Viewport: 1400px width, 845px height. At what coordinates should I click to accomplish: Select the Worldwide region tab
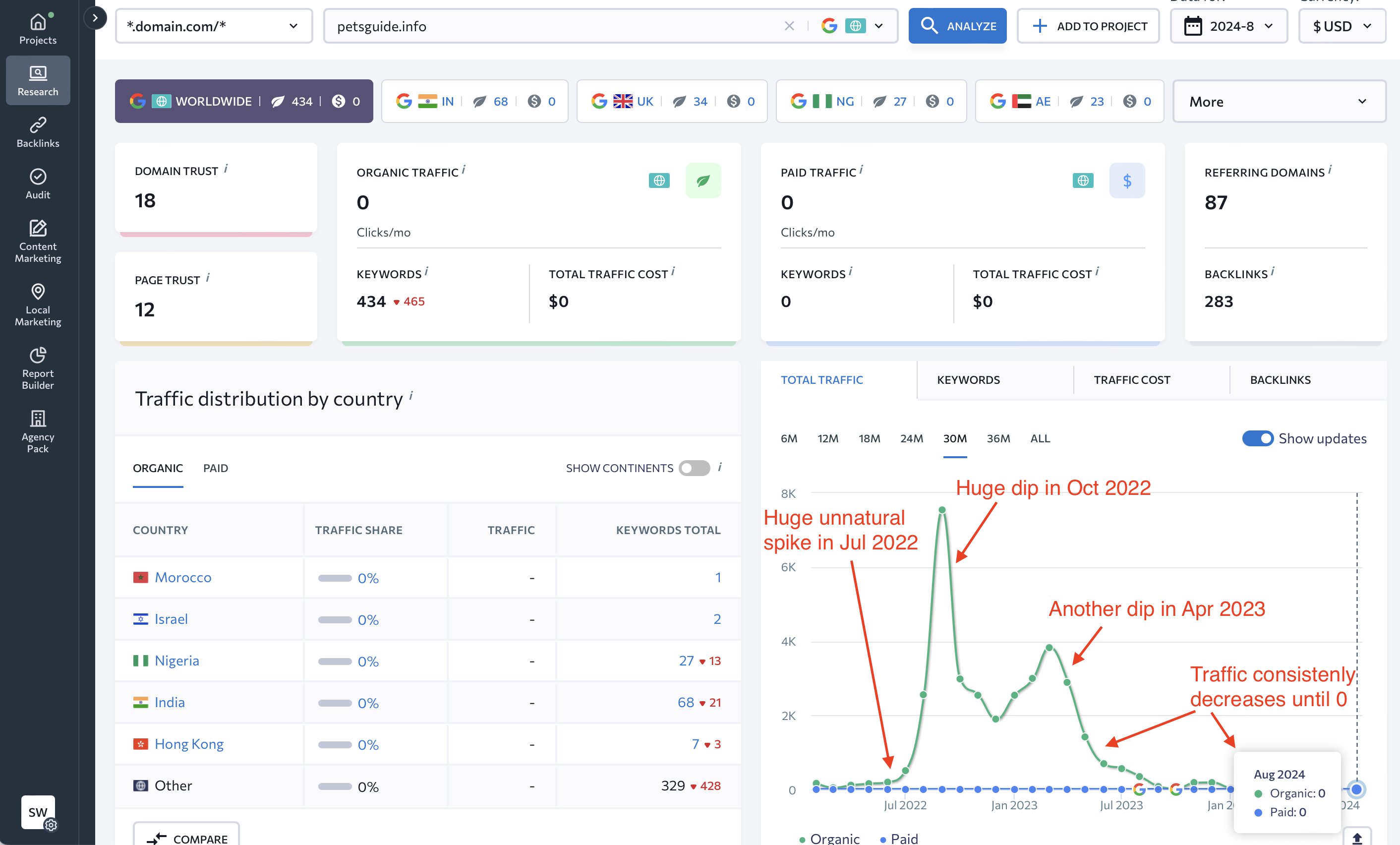(244, 101)
